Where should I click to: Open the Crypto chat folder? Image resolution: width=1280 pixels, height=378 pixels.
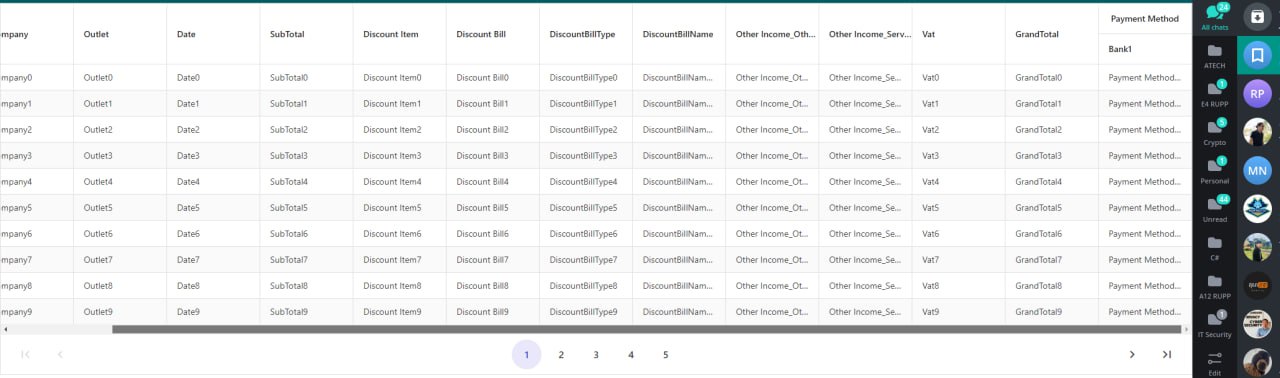[x=1214, y=132]
